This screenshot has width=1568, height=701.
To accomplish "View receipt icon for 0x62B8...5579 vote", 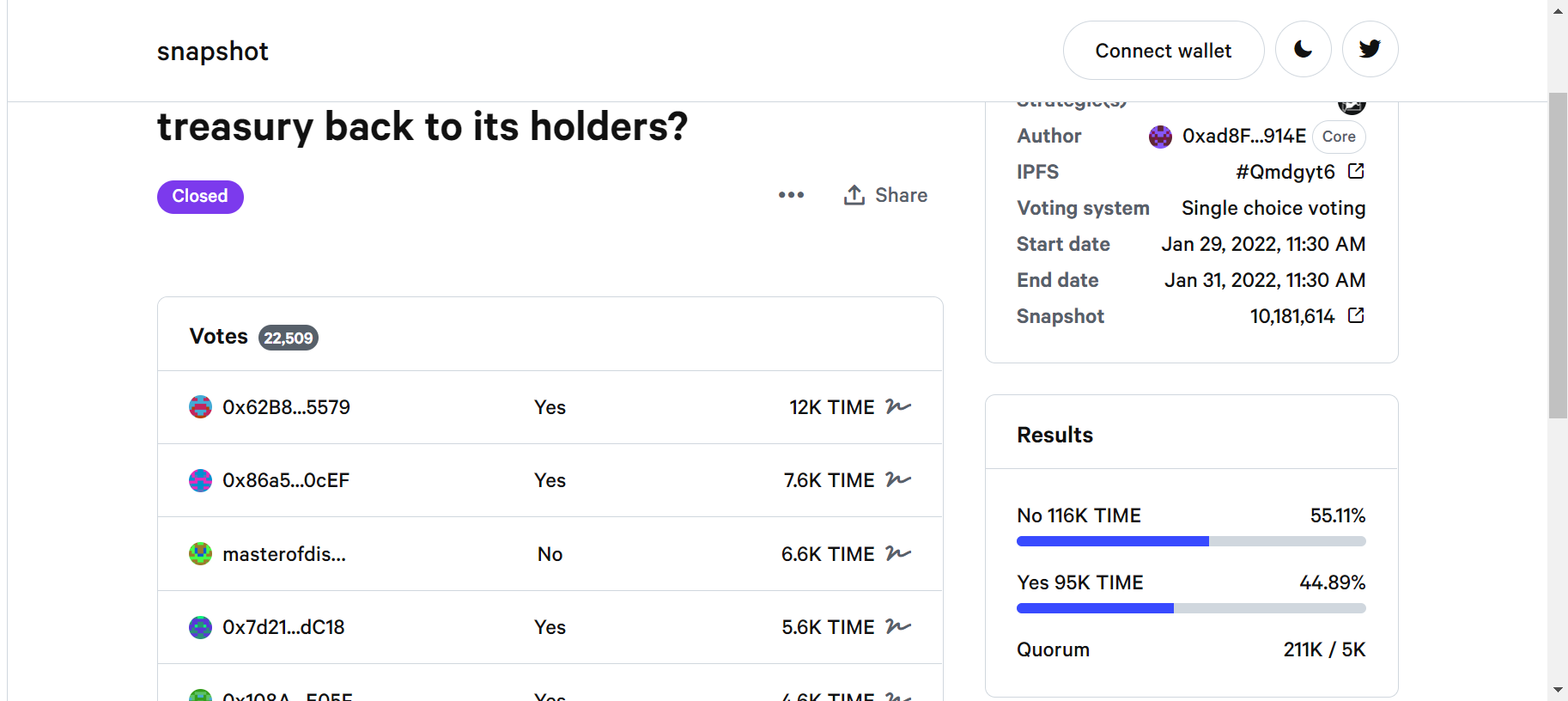I will 898,406.
